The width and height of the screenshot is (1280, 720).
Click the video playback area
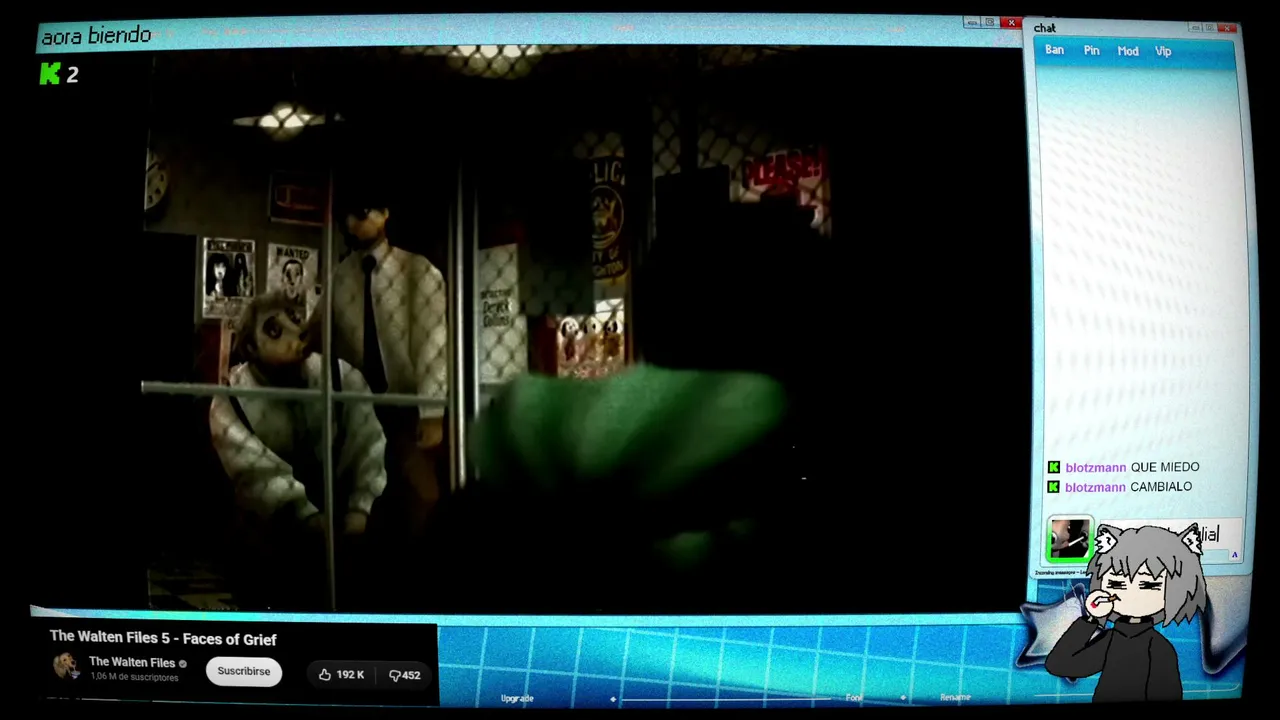pyautogui.click(x=530, y=328)
